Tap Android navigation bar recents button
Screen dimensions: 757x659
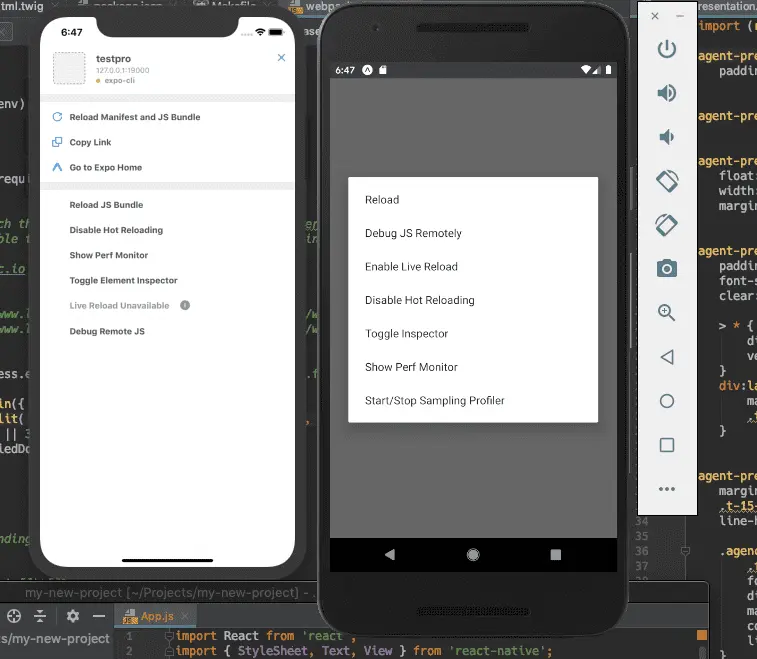pyautogui.click(x=556, y=555)
